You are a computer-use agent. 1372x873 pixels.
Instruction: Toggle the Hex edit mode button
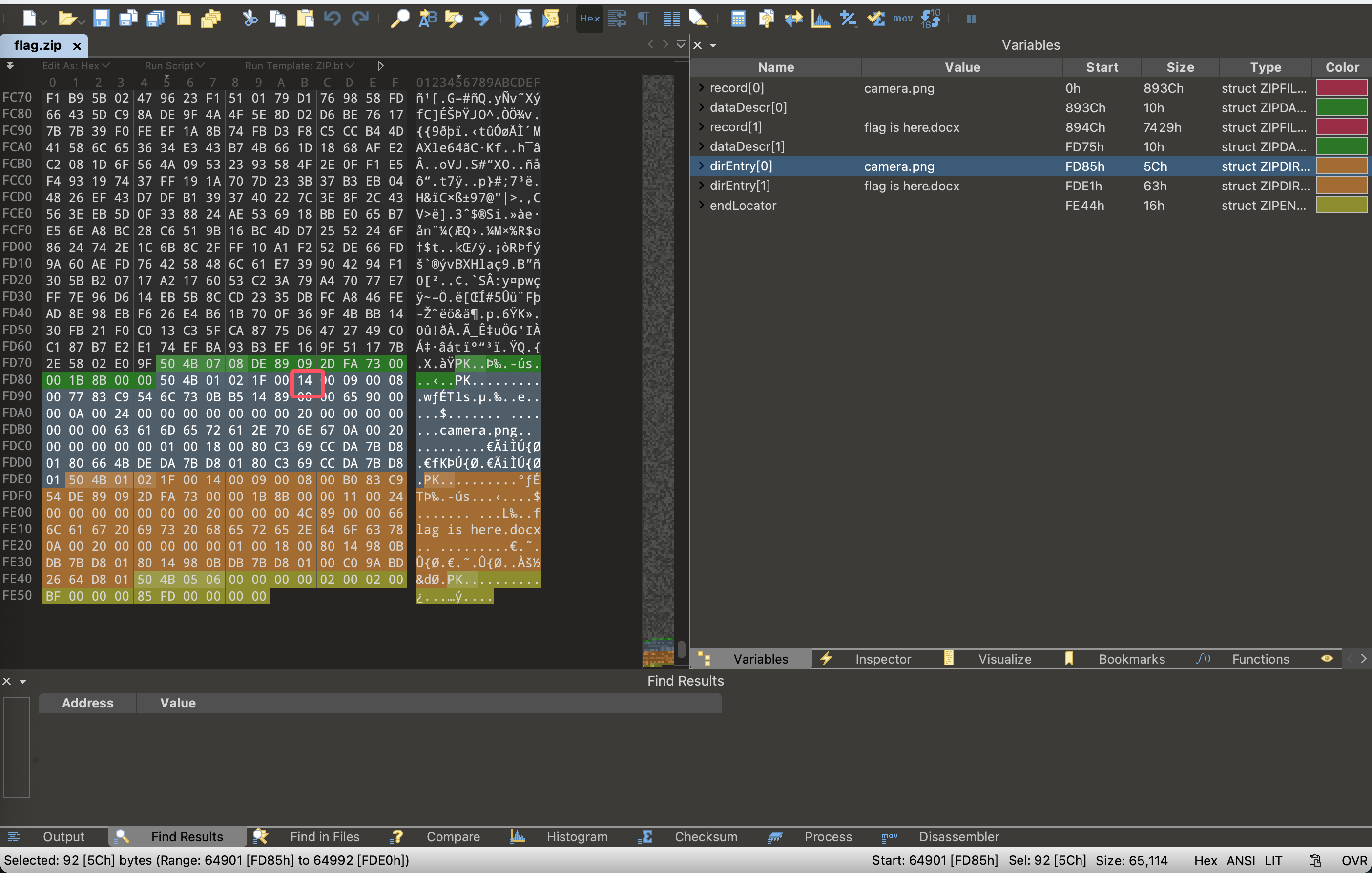tap(590, 19)
